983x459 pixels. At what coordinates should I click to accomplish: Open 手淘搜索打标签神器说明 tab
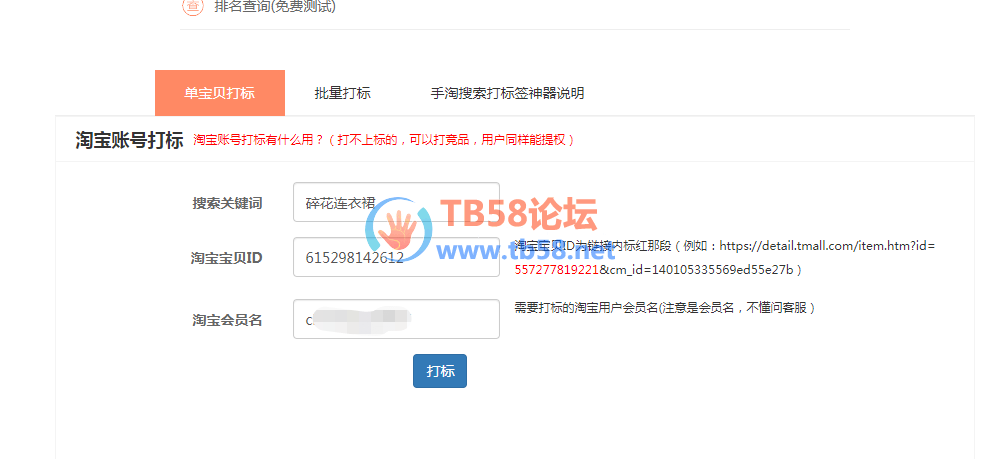point(507,93)
